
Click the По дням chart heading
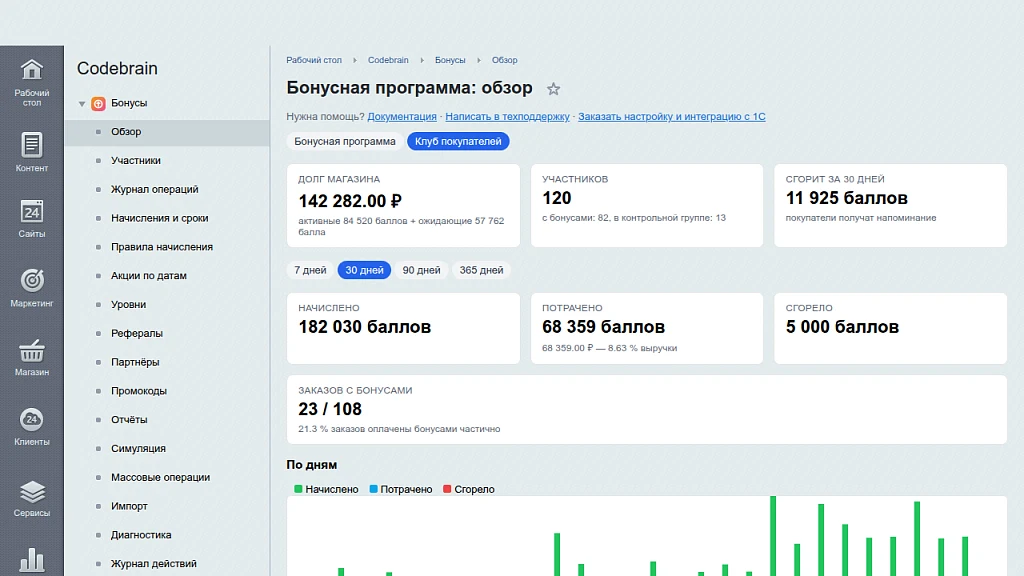[x=312, y=464]
